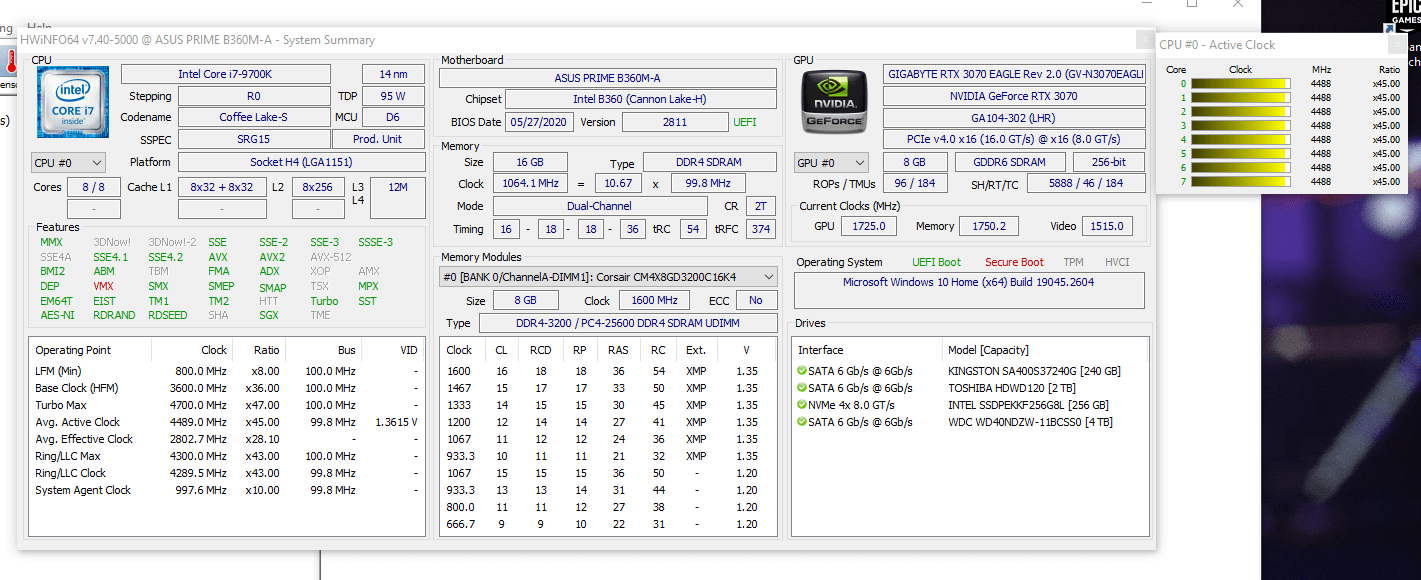Select the Turbo Max row
1421x580 pixels.
(x=227, y=405)
